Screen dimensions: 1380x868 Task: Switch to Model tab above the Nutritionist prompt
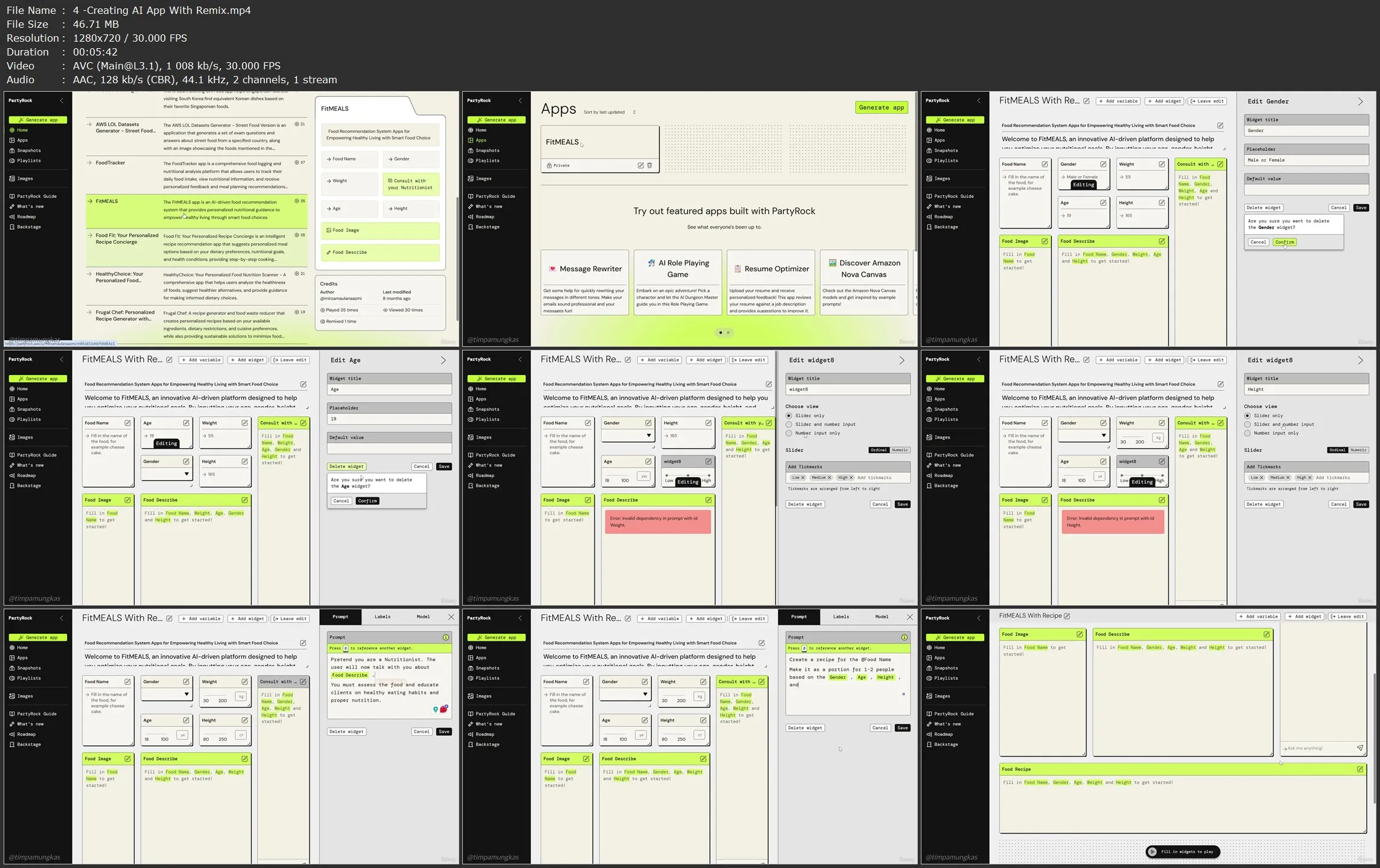point(423,617)
